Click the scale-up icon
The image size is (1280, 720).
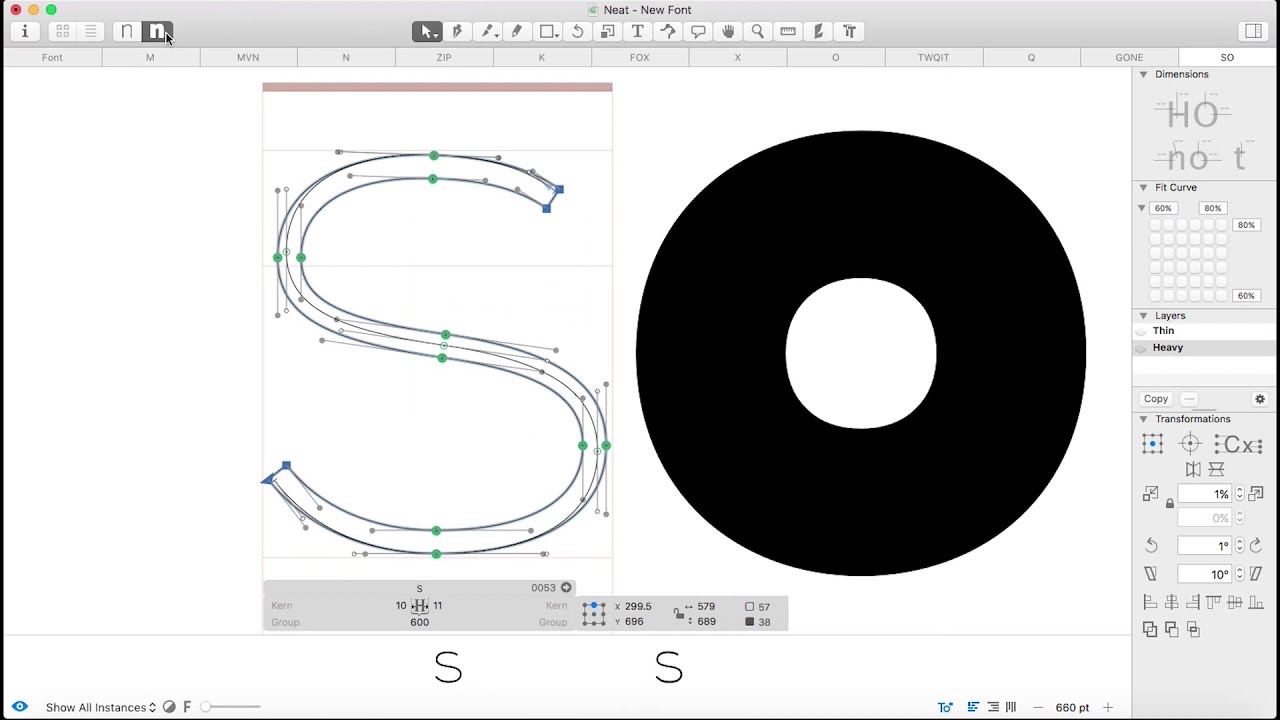pos(1256,494)
